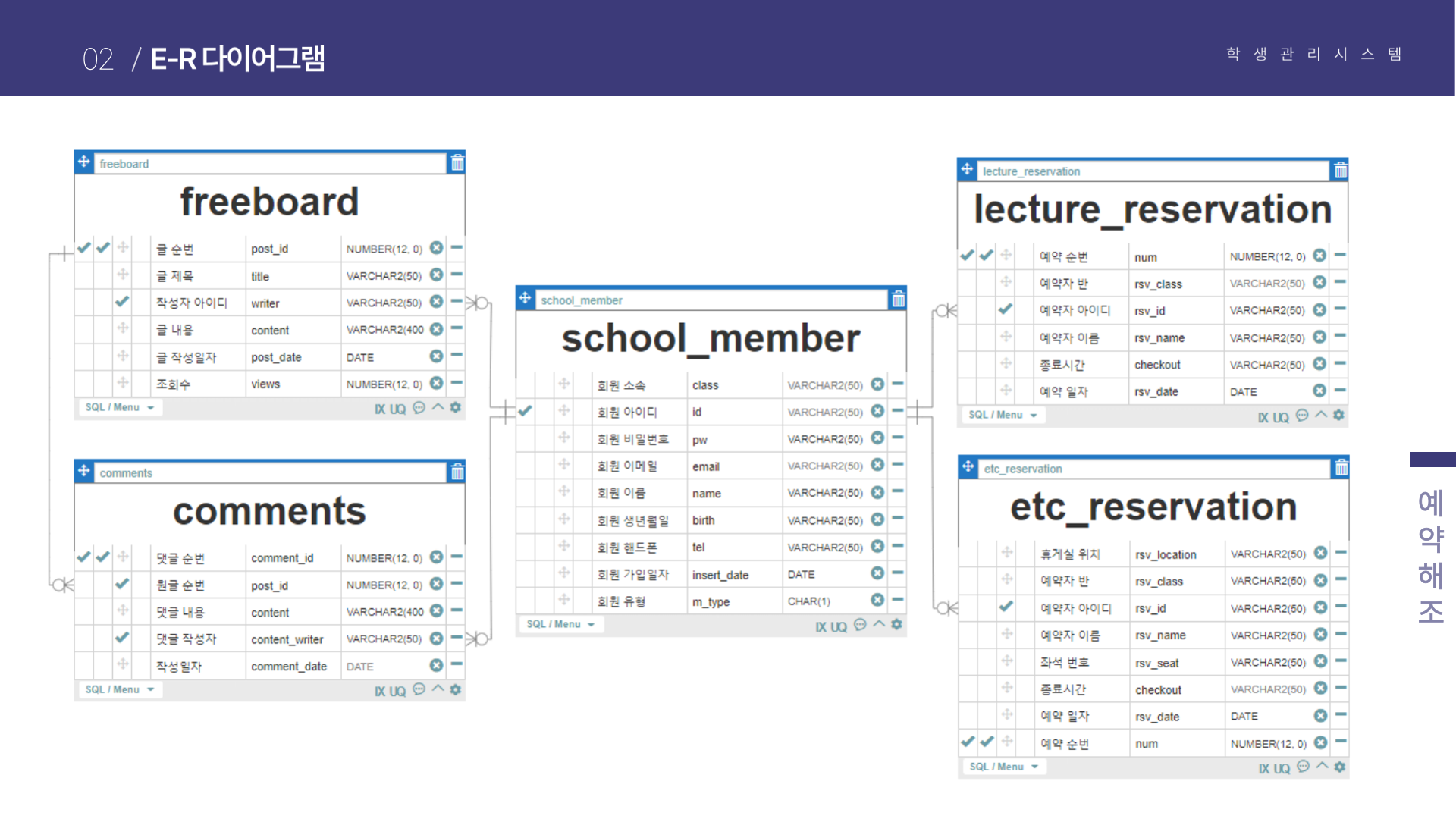Open settings gear of school_member table
The image size is (1456, 819).
(x=897, y=624)
